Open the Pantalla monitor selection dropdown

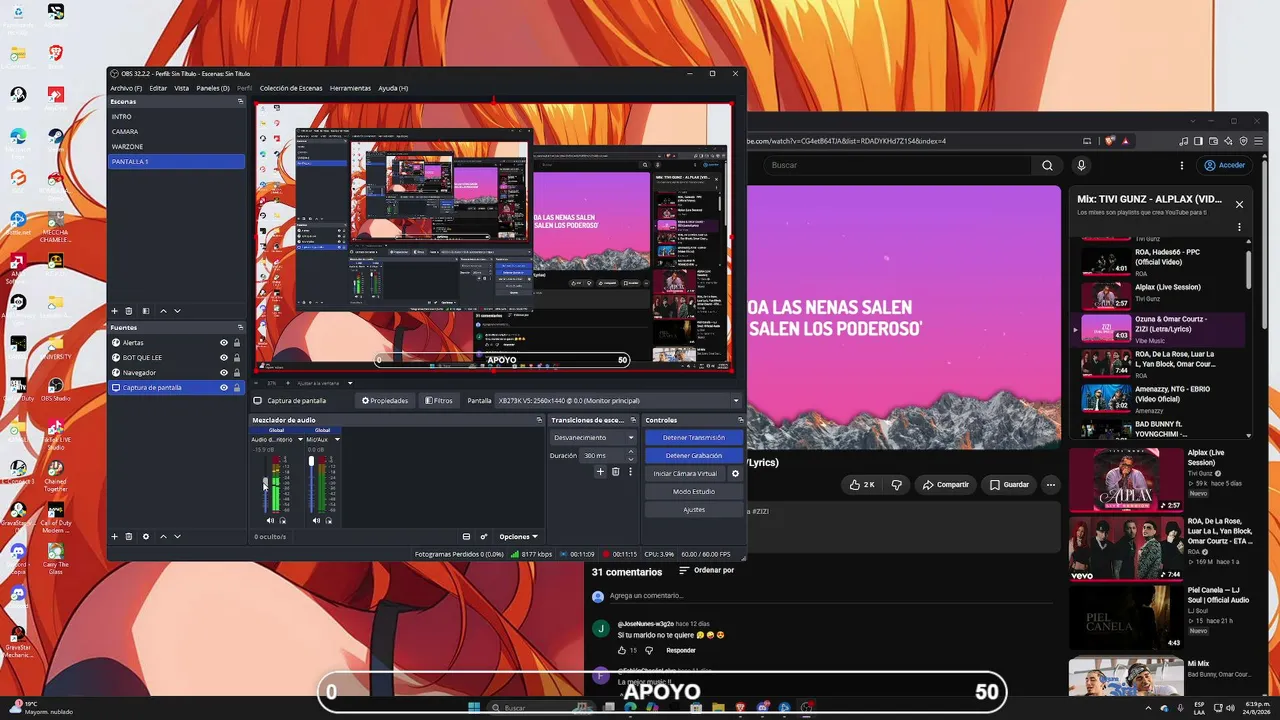(x=619, y=401)
